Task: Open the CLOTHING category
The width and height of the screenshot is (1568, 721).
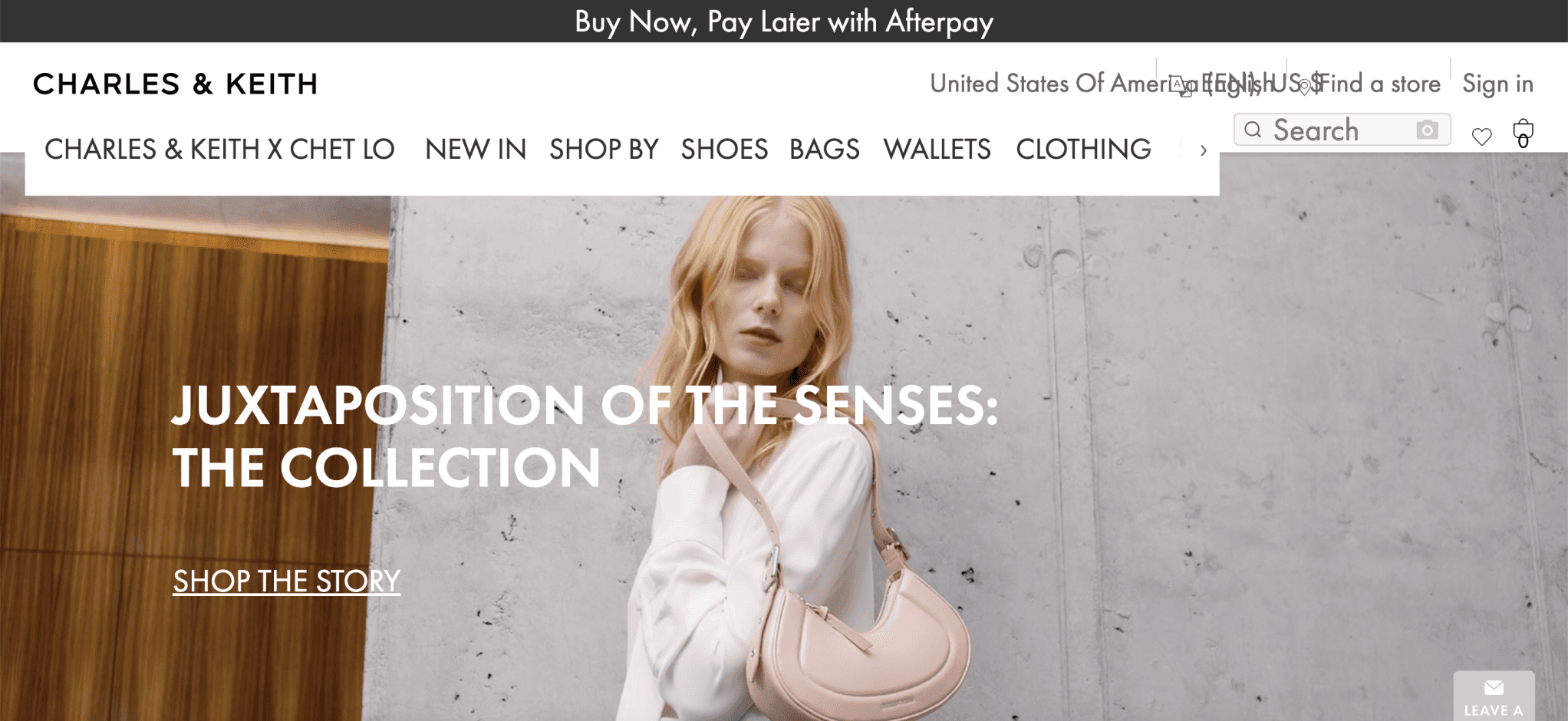Action: coord(1083,149)
